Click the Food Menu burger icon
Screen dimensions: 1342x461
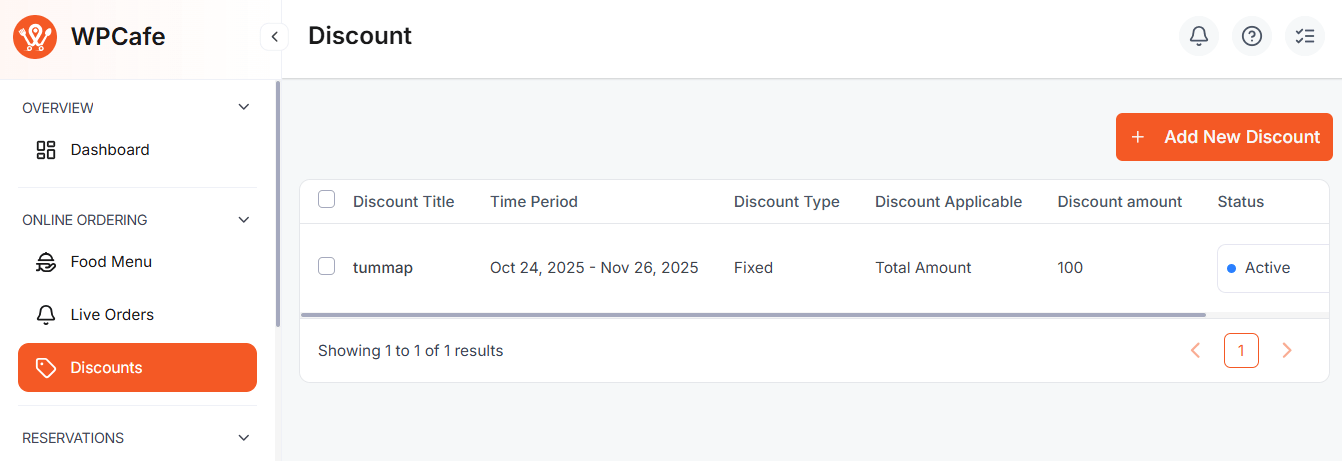click(x=46, y=262)
